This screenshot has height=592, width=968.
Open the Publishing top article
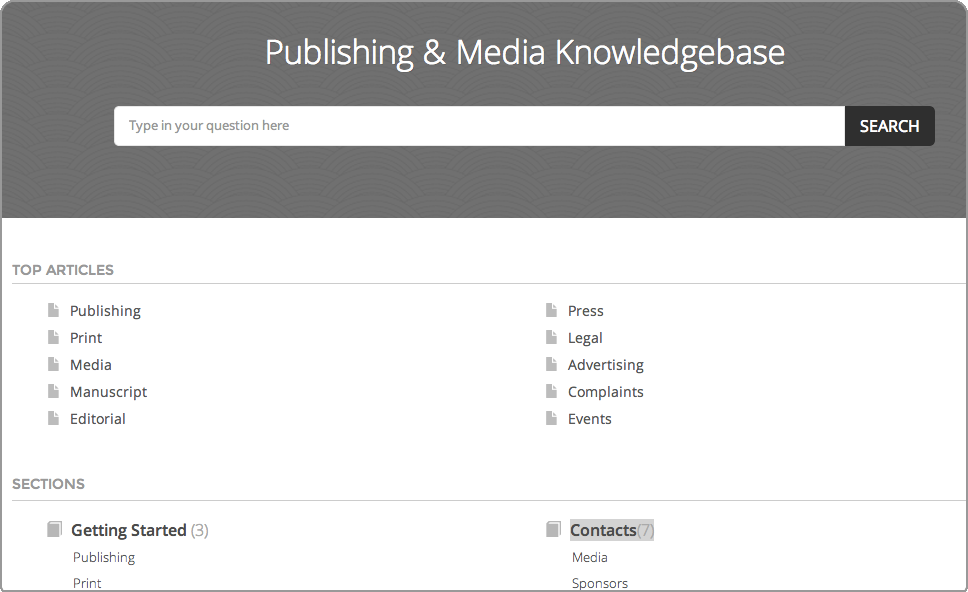click(x=106, y=311)
